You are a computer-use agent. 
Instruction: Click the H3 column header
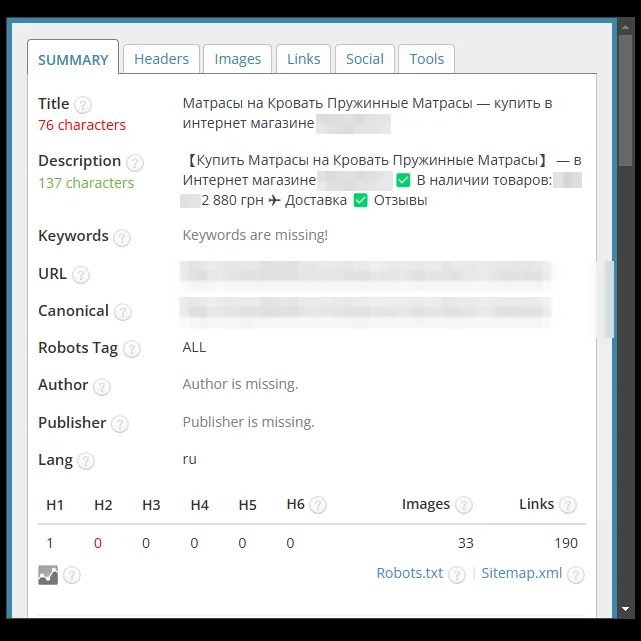(x=151, y=505)
